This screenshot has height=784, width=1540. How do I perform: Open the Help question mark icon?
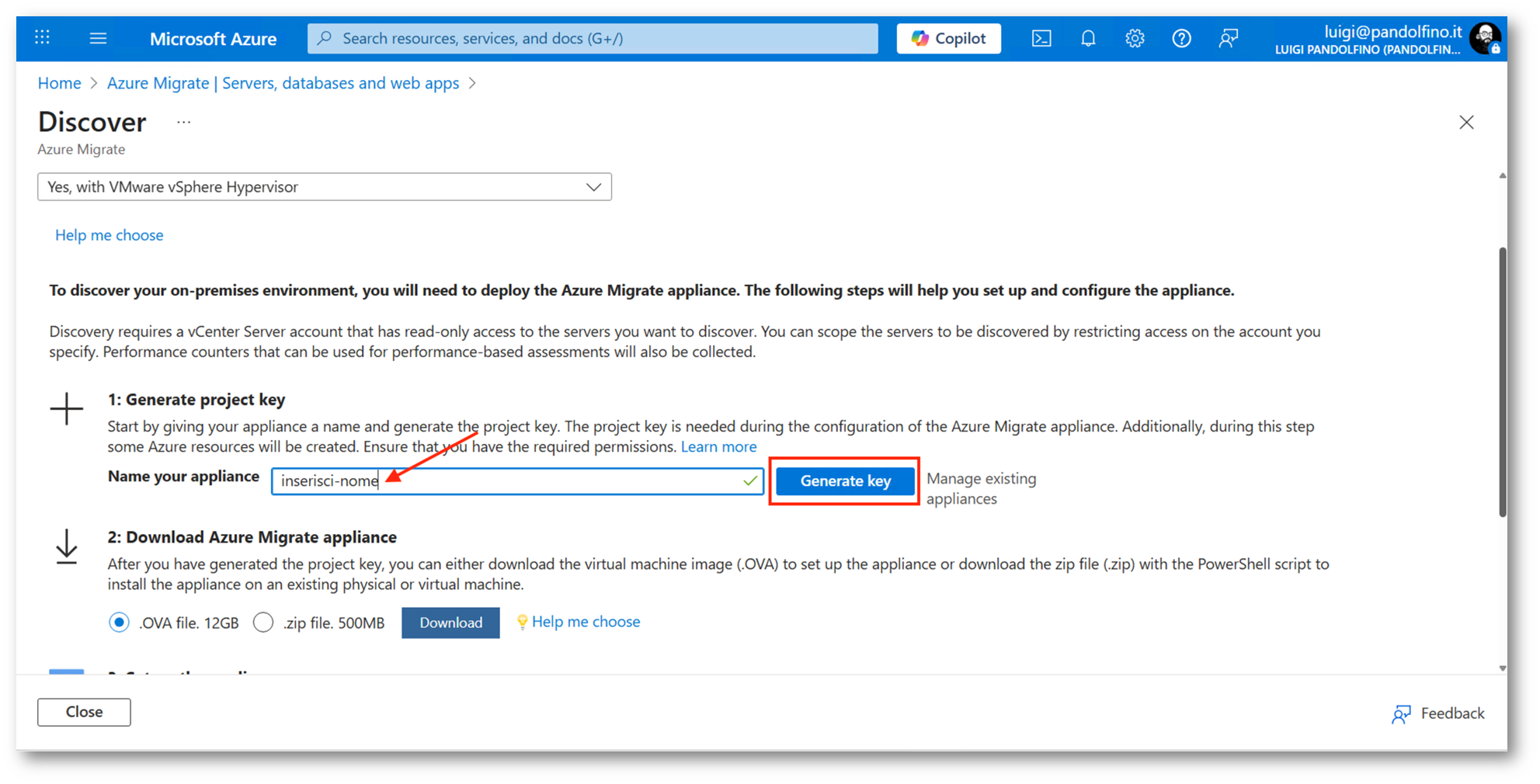tap(1181, 38)
